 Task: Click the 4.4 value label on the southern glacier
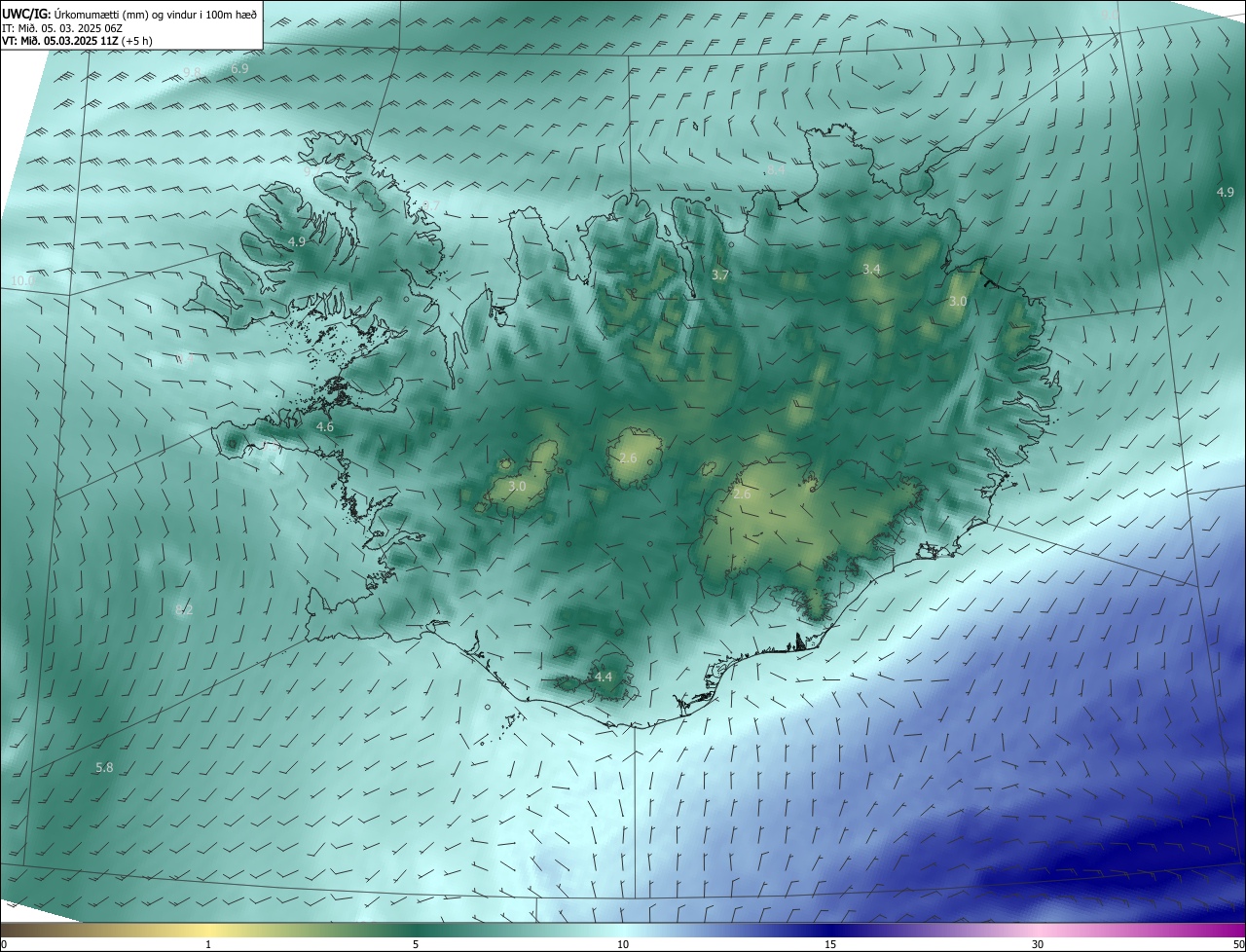pyautogui.click(x=604, y=677)
